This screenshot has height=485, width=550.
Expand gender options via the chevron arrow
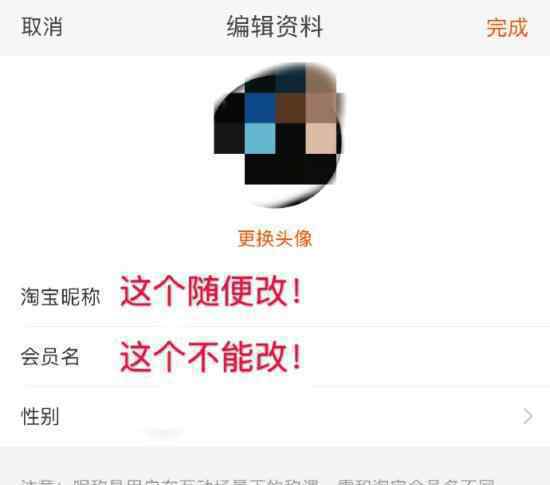(x=528, y=416)
